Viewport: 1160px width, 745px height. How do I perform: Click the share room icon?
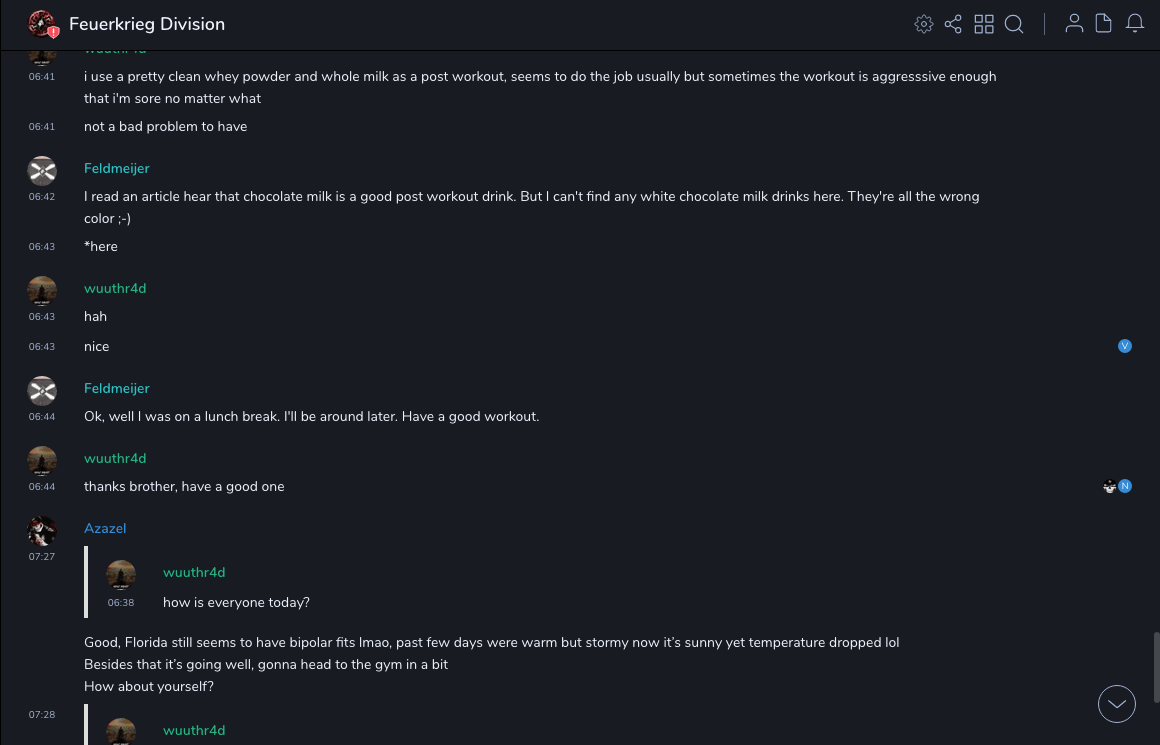coord(953,24)
